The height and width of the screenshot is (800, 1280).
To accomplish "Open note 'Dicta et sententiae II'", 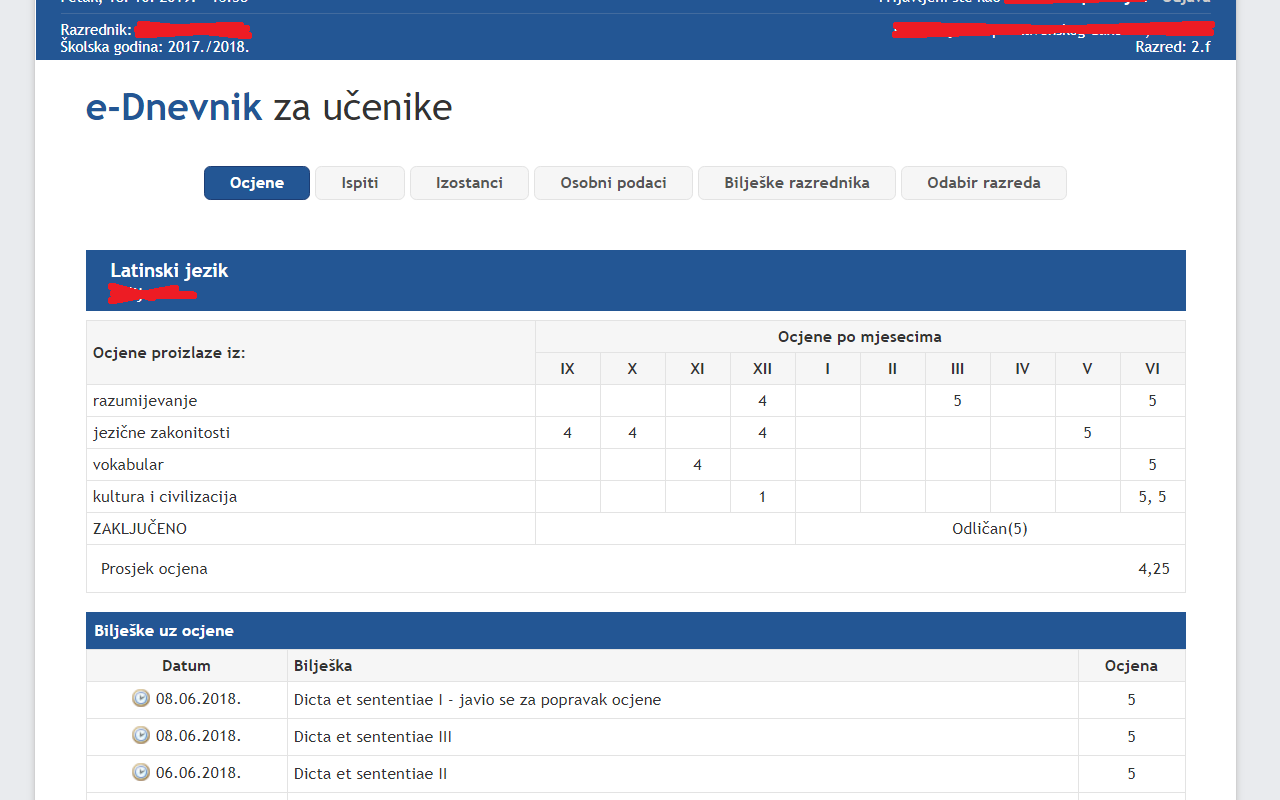I will coord(369,773).
